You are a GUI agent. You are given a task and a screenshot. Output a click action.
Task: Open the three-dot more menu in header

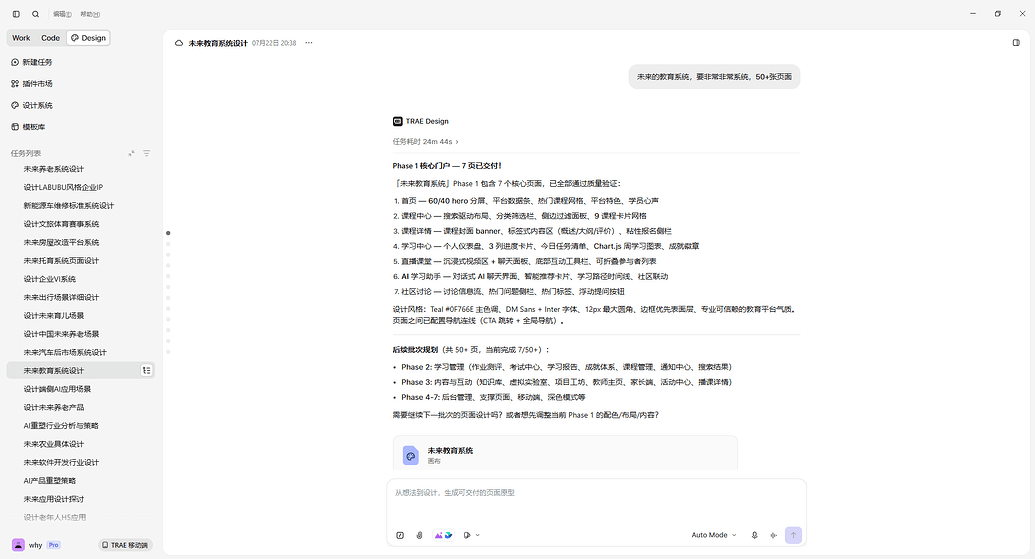308,43
